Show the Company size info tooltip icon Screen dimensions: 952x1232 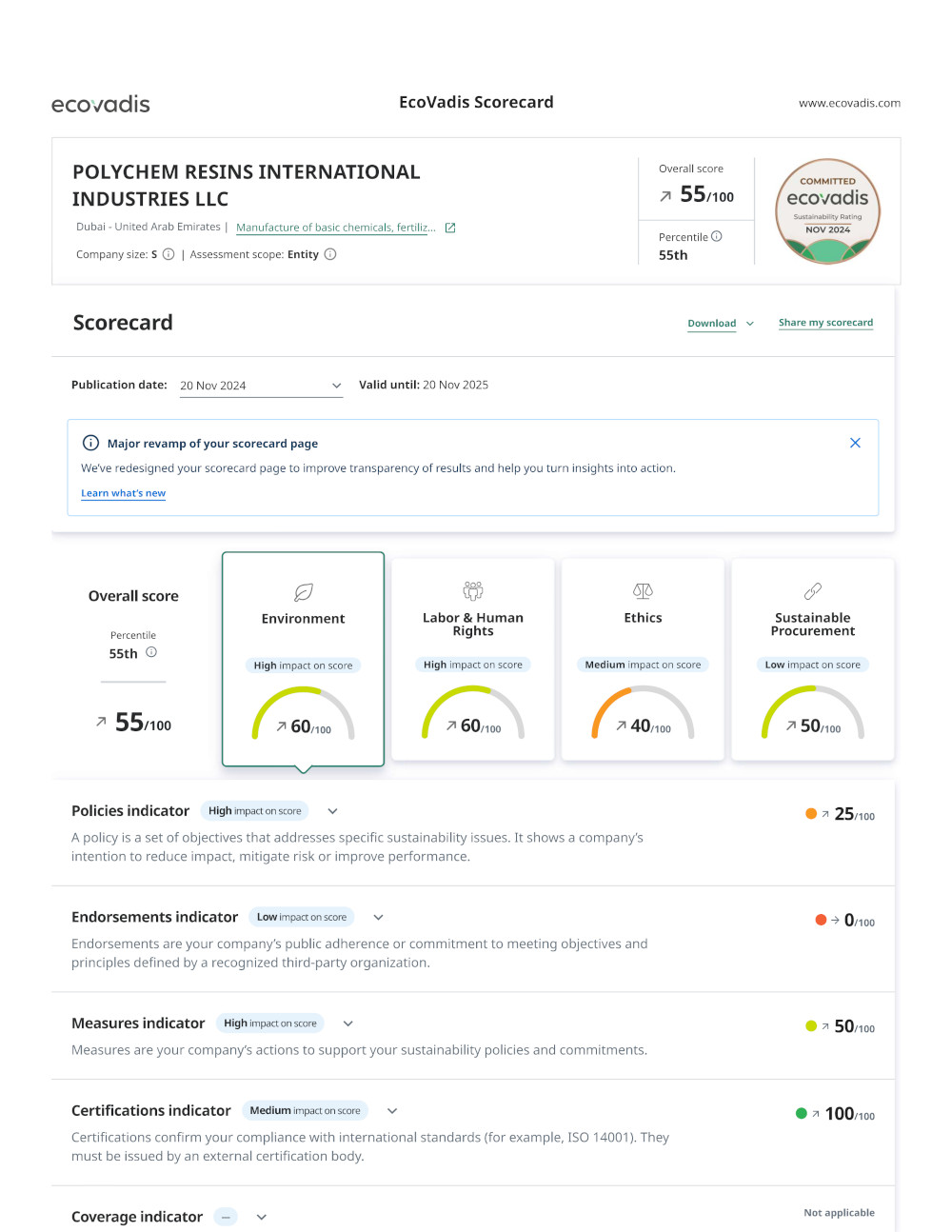(169, 254)
